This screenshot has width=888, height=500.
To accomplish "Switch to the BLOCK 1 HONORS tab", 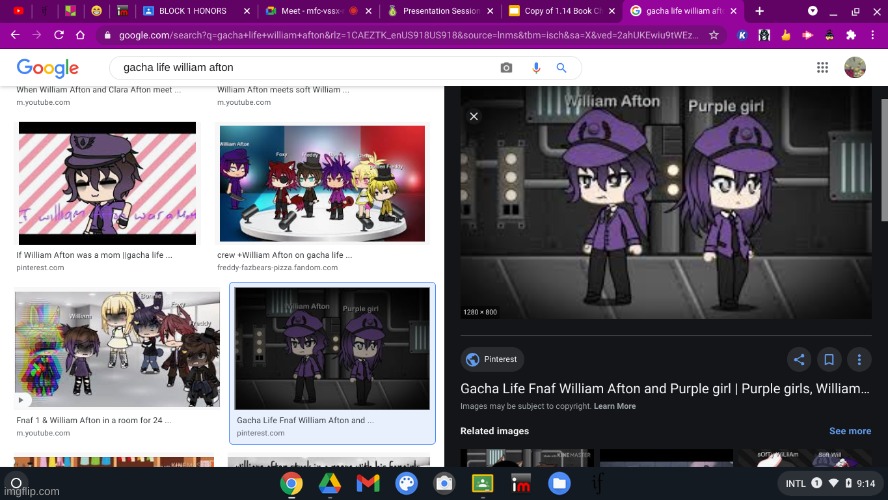I will coord(193,11).
